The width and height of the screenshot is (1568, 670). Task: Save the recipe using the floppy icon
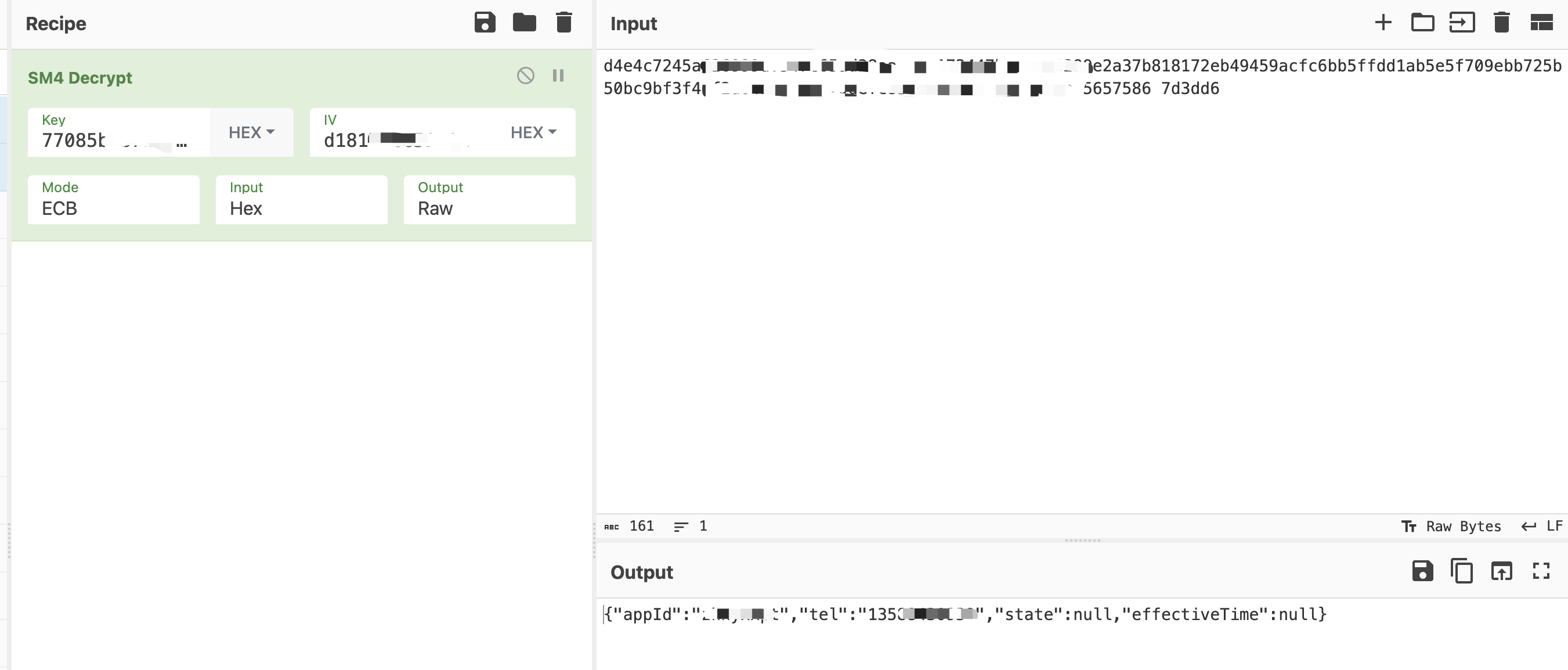pos(485,23)
